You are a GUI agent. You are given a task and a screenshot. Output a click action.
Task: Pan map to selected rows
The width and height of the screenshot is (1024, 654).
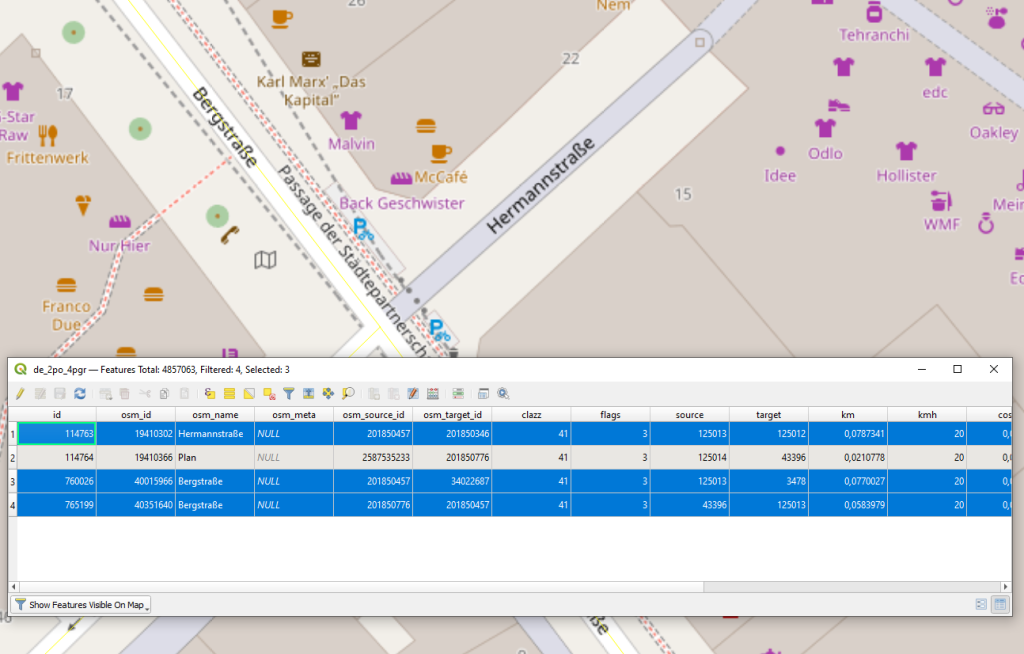tap(329, 394)
